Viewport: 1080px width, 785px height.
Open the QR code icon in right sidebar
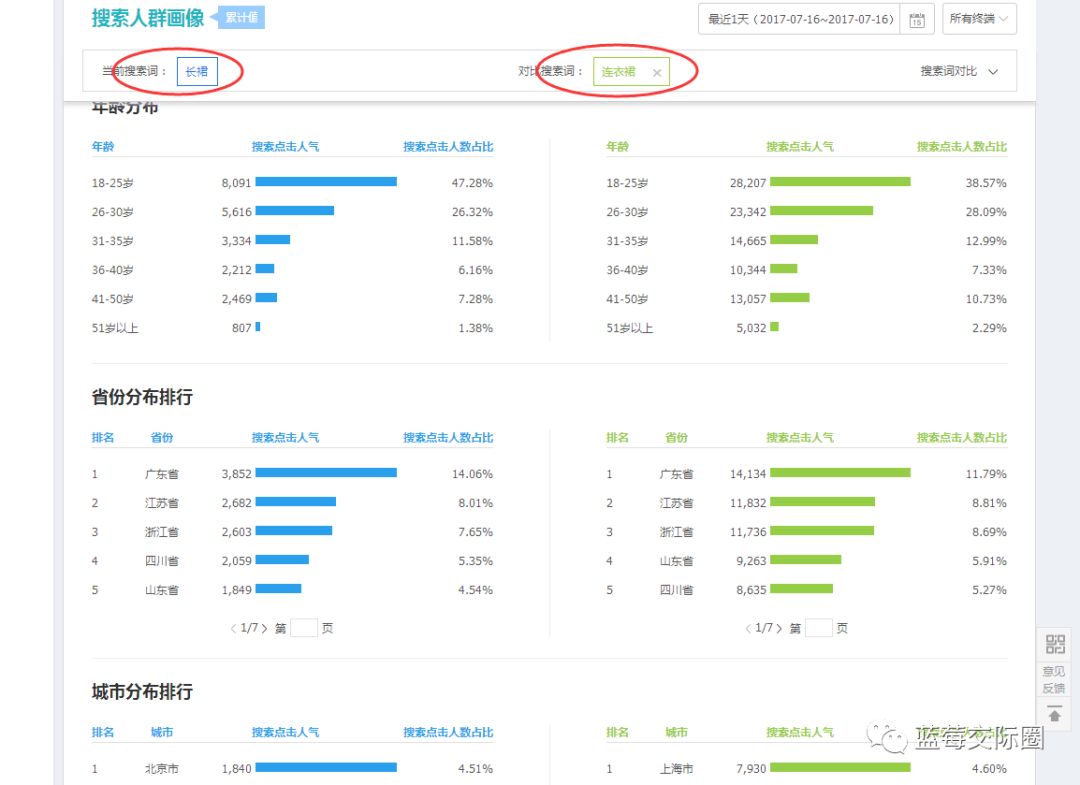tap(1055, 644)
